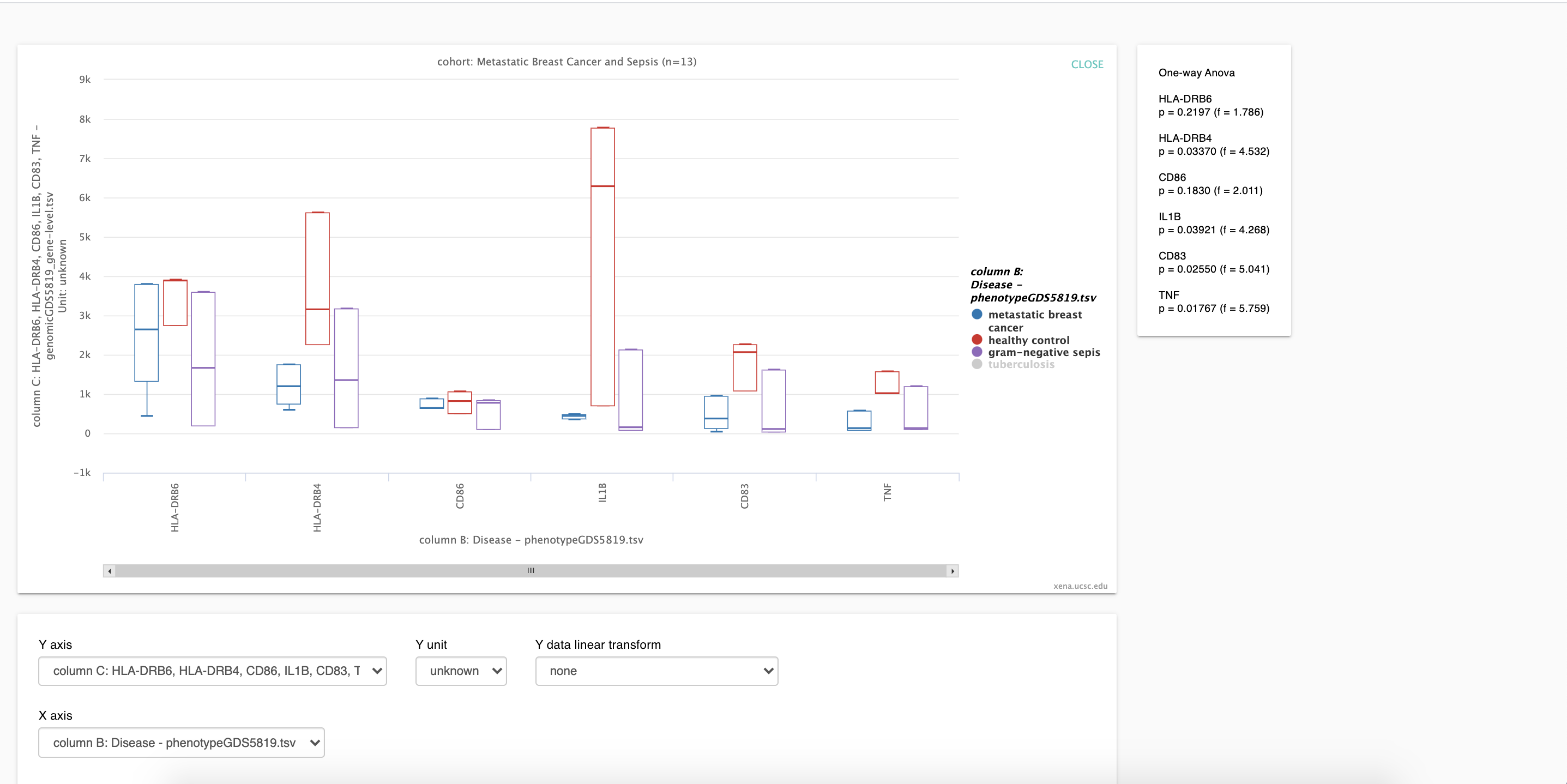Click the purple TNF sepsis box
Image resolution: width=1567 pixels, height=784 pixels.
[915, 407]
